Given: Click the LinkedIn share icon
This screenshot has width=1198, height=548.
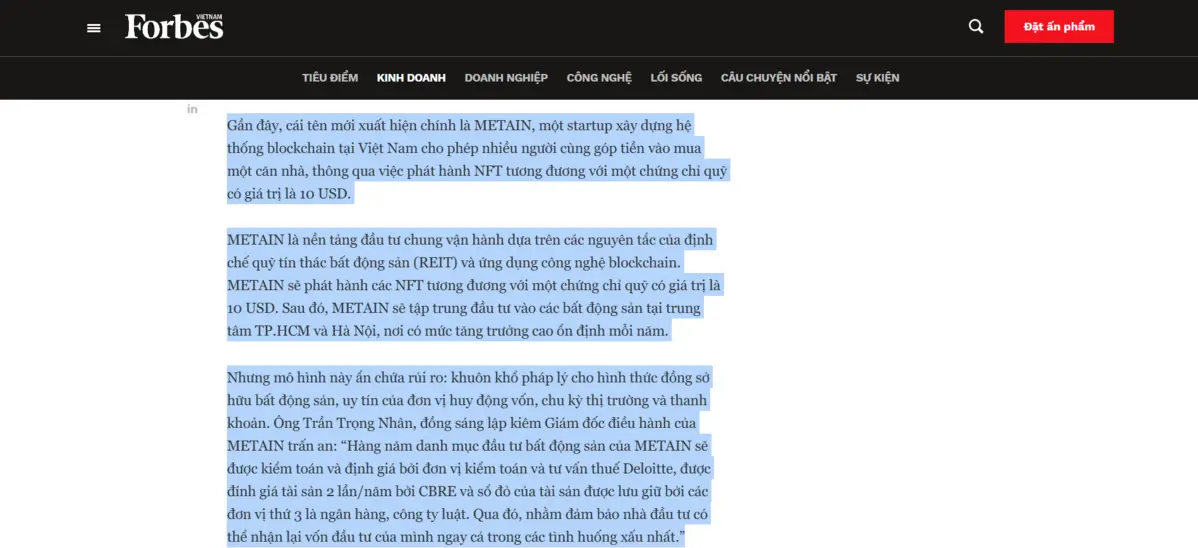Looking at the screenshot, I should click(193, 109).
